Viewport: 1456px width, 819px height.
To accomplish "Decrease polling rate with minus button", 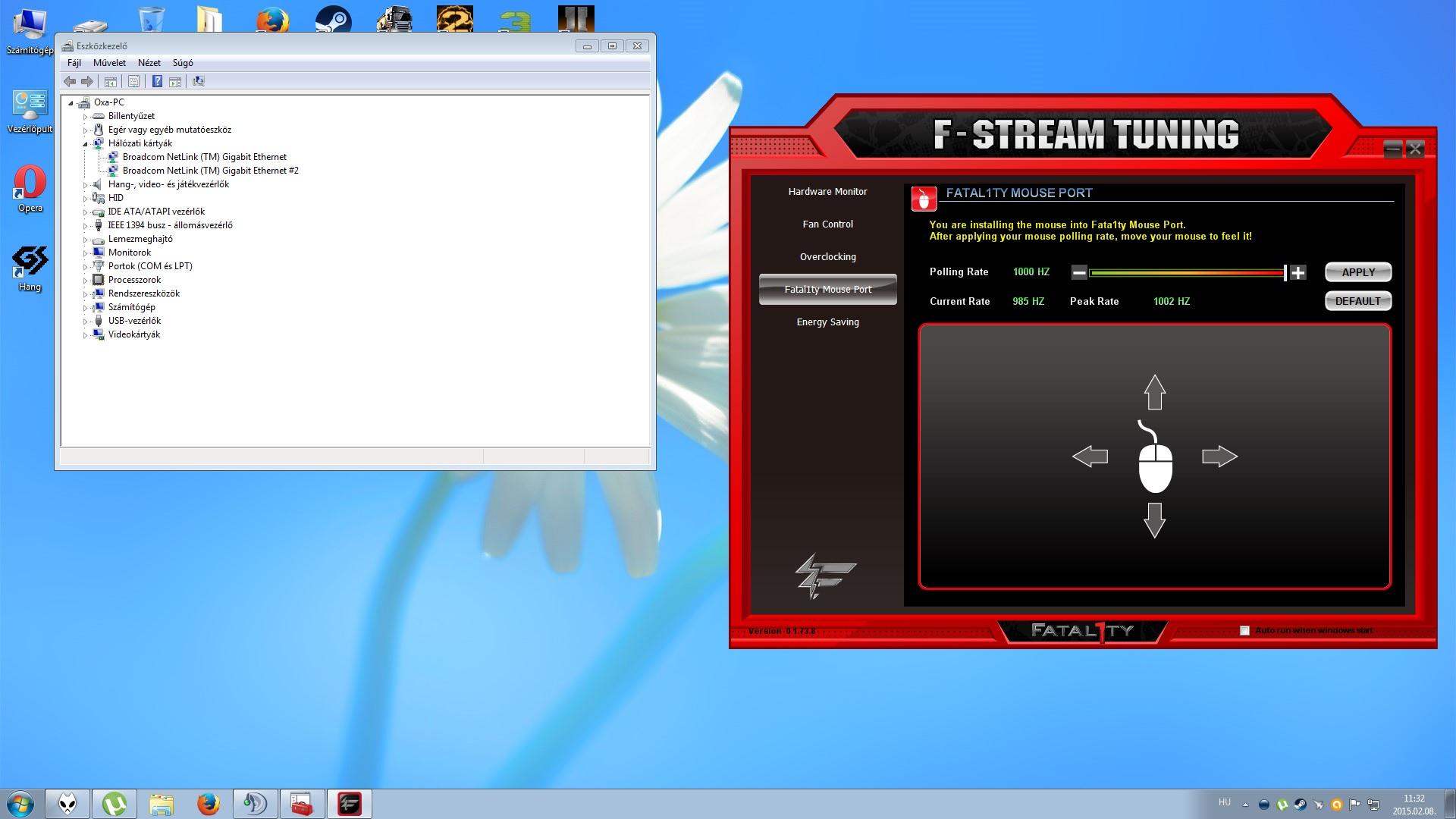I will click(x=1079, y=273).
